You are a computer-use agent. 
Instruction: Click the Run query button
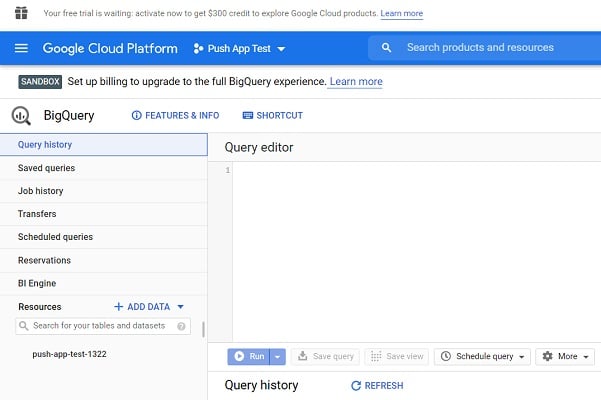(x=249, y=357)
